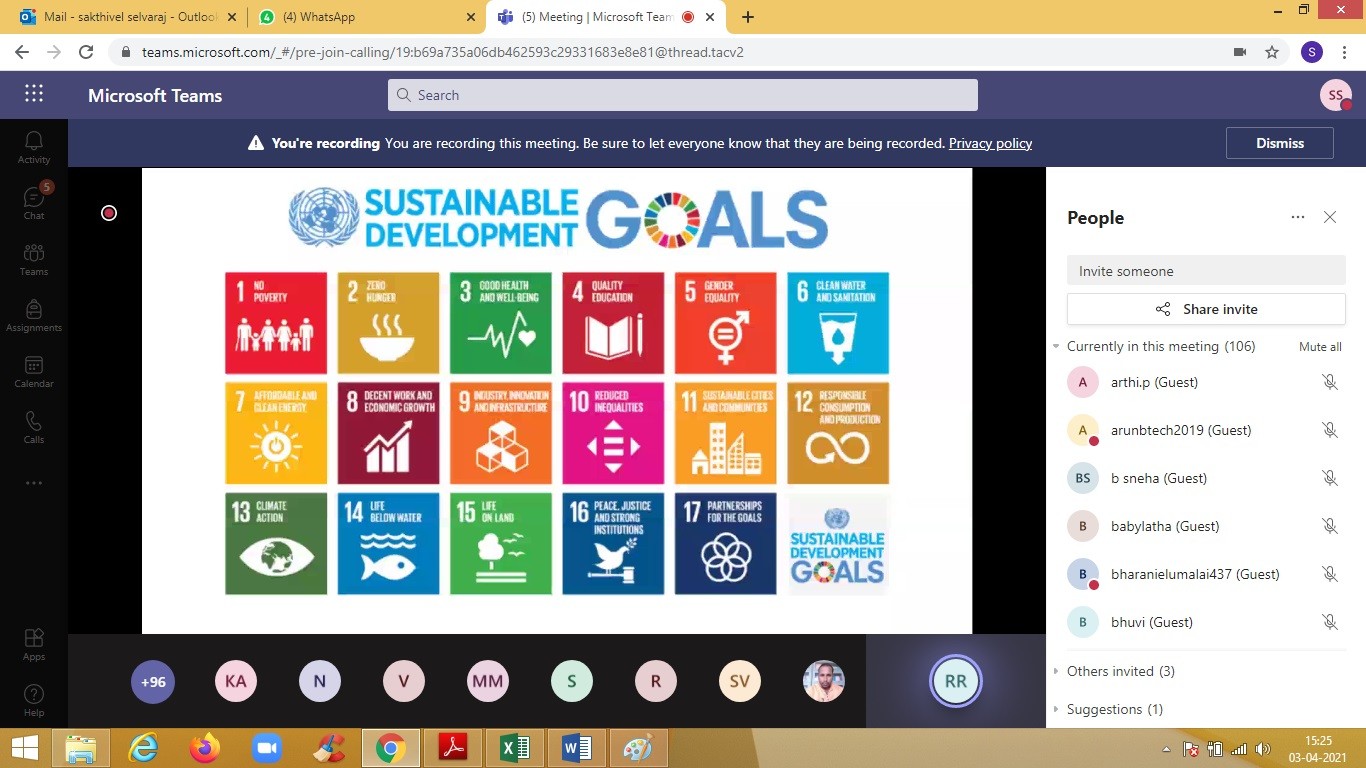This screenshot has height=768, width=1366.
Task: Toggle microphone for arthi.p guest
Action: [1329, 382]
